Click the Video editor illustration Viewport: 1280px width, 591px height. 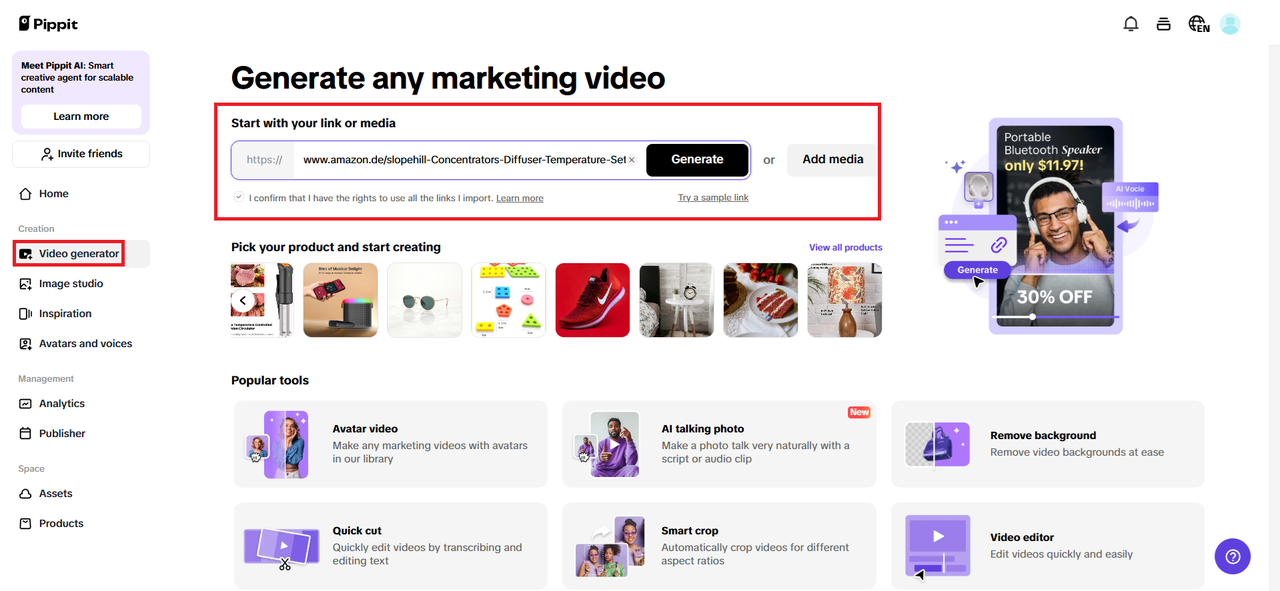click(x=937, y=547)
